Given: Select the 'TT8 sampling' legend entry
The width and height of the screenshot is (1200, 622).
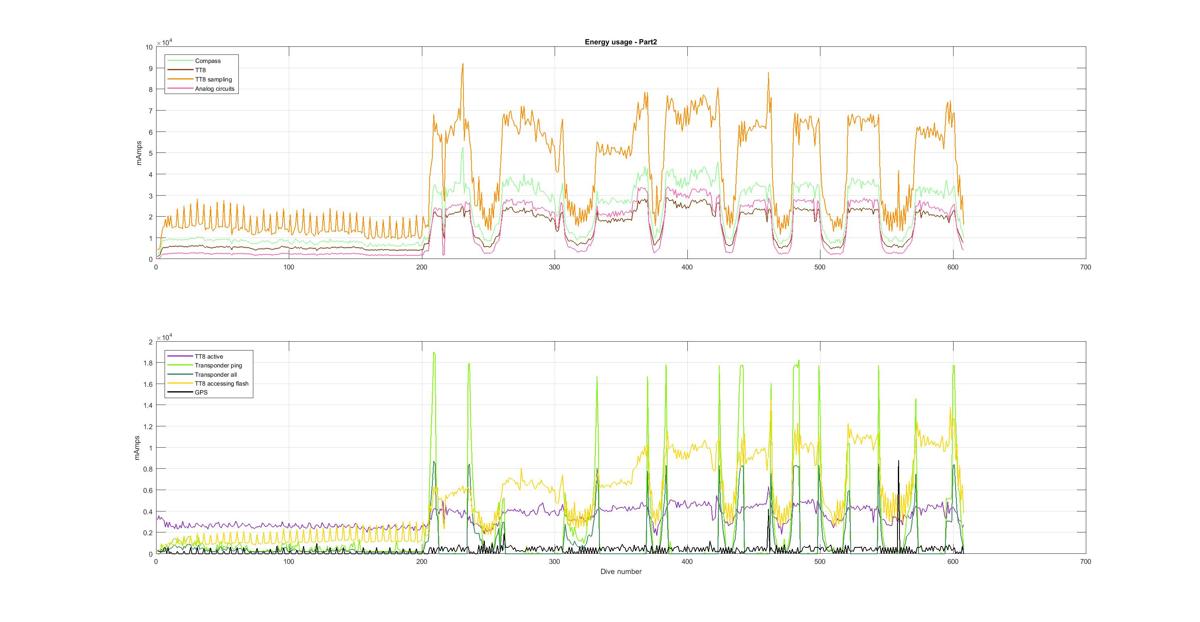Looking at the screenshot, I should (214, 79).
